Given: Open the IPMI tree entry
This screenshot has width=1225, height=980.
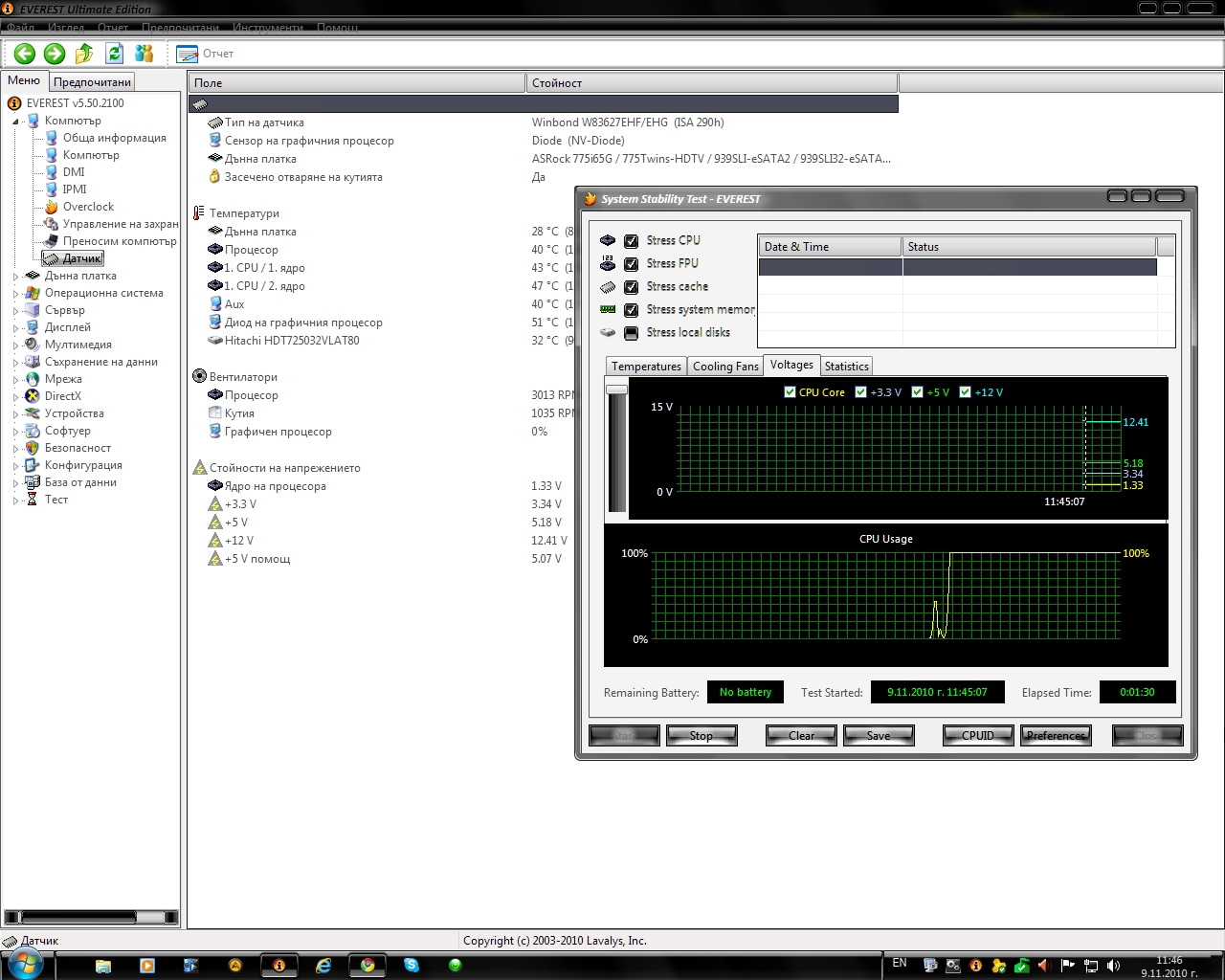Looking at the screenshot, I should click(x=75, y=189).
